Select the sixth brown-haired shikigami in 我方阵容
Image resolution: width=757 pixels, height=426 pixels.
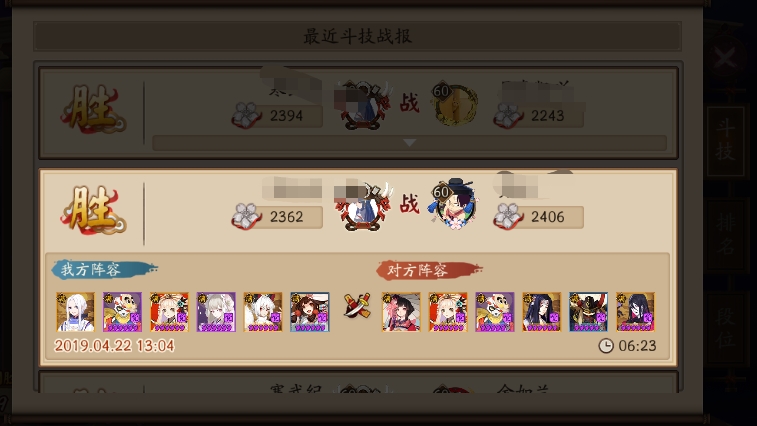309,312
